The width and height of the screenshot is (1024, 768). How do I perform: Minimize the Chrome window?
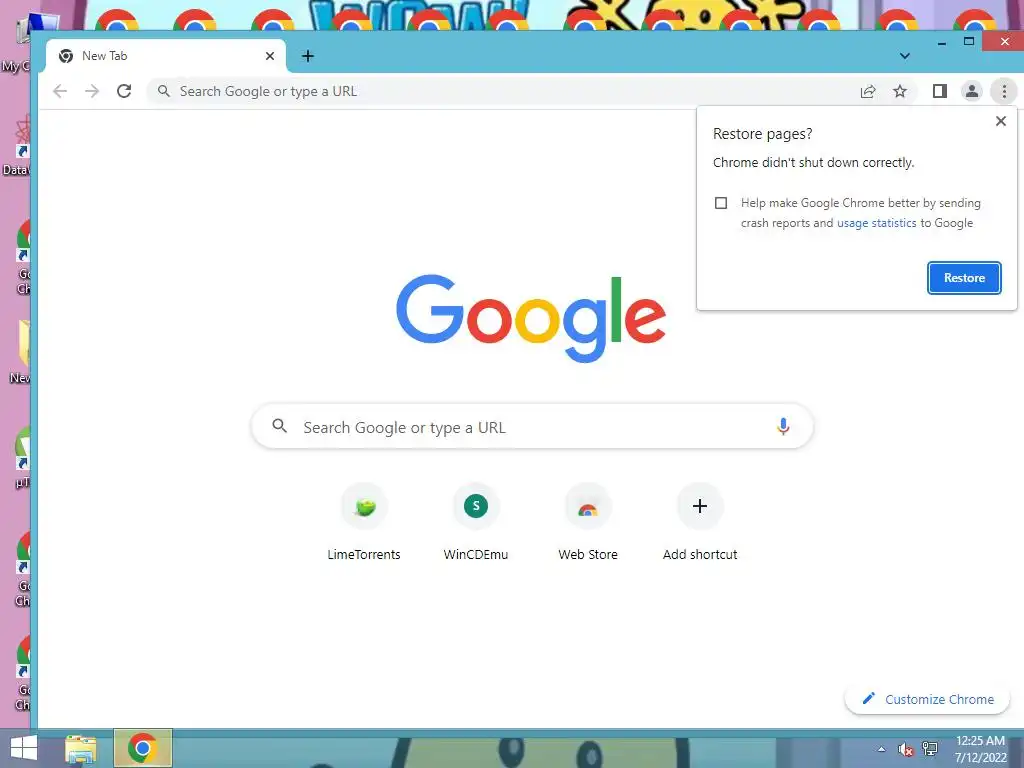(942, 42)
